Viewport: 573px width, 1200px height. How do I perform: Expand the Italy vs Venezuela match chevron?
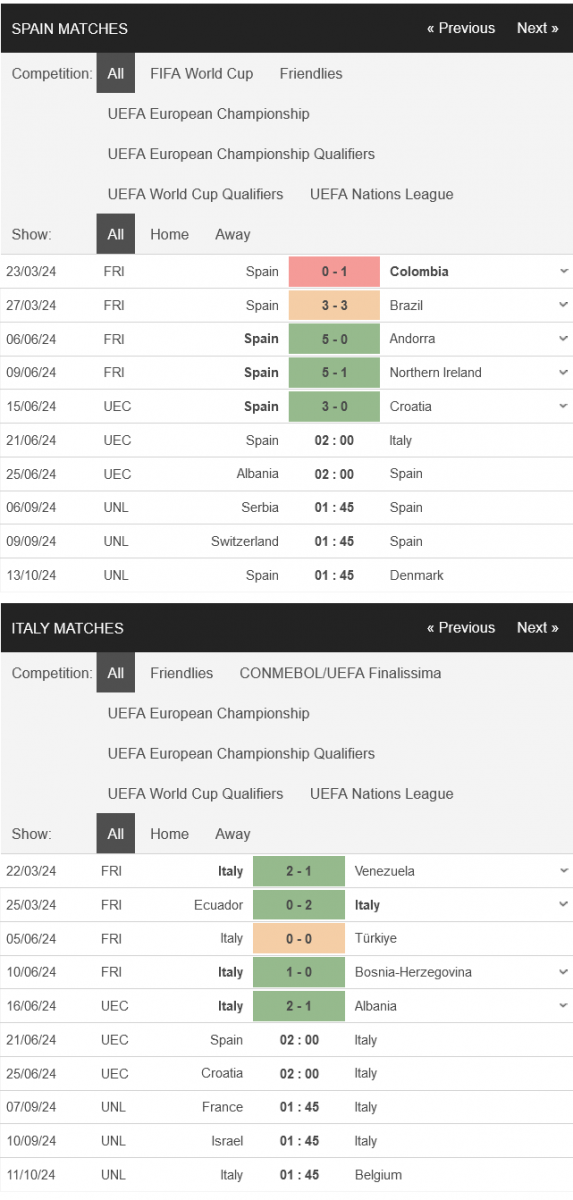563,871
